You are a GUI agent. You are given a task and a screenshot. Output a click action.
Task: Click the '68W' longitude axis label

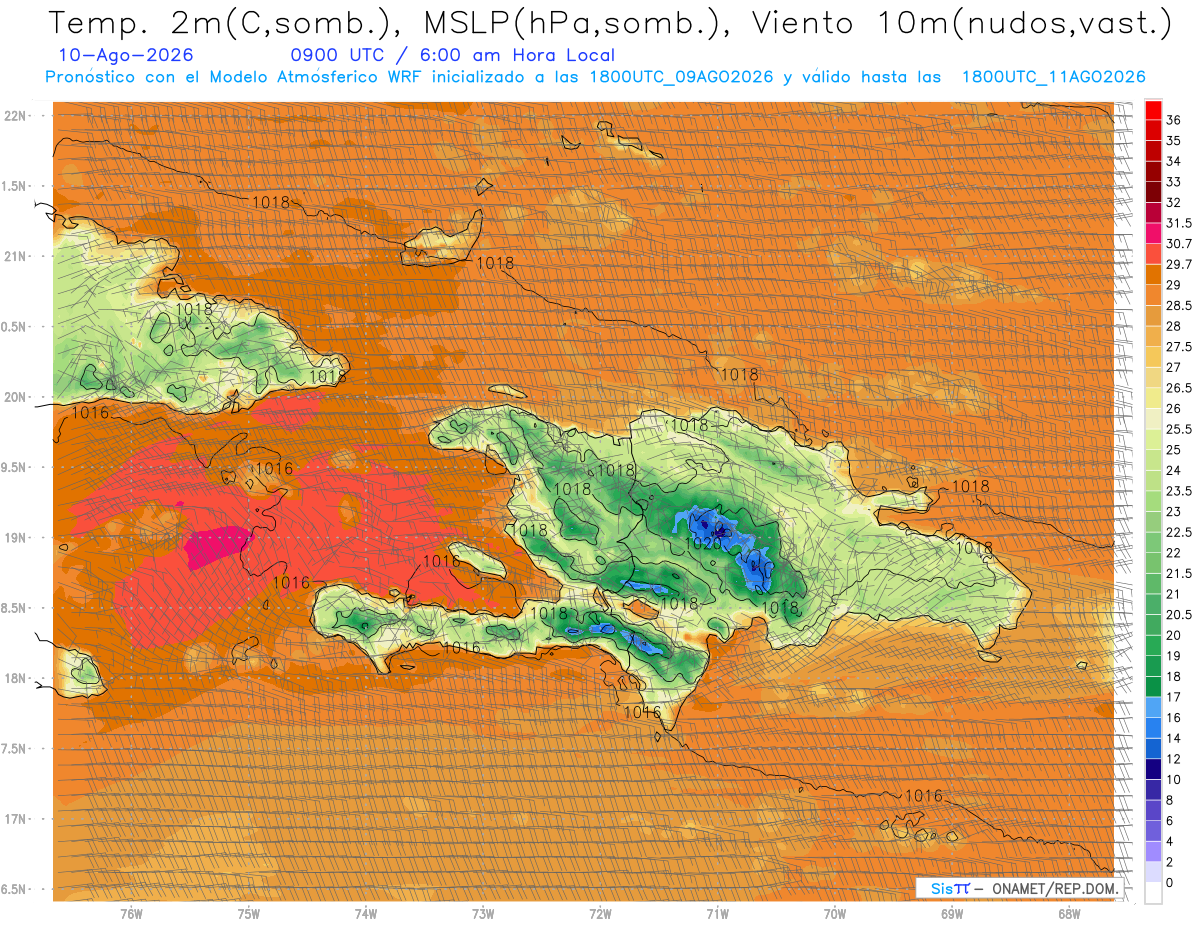[1068, 913]
